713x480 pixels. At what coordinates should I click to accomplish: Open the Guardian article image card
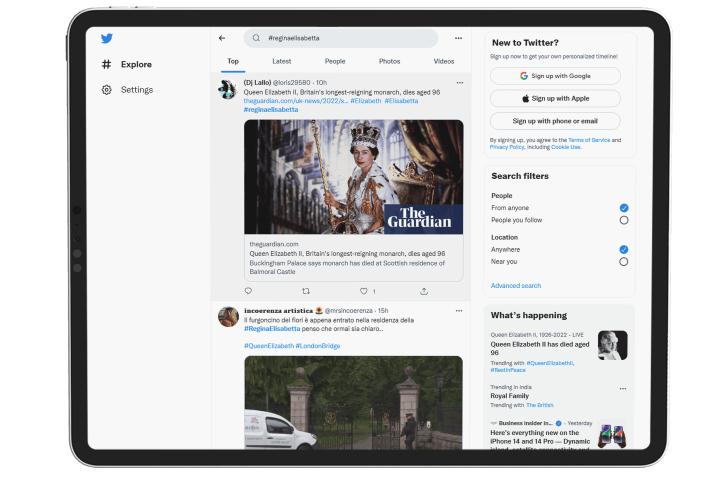pos(354,177)
